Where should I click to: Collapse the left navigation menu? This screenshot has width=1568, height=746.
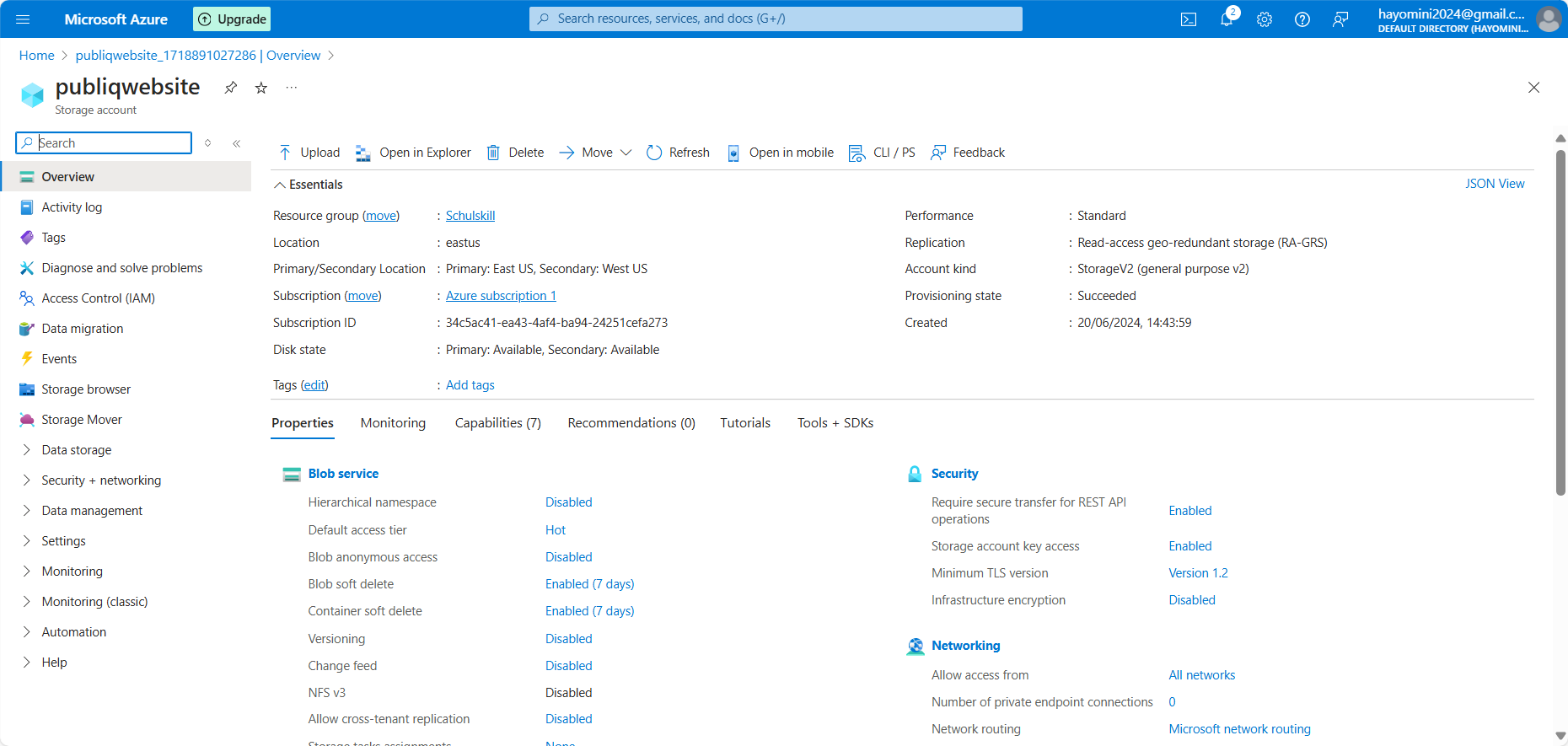point(237,143)
